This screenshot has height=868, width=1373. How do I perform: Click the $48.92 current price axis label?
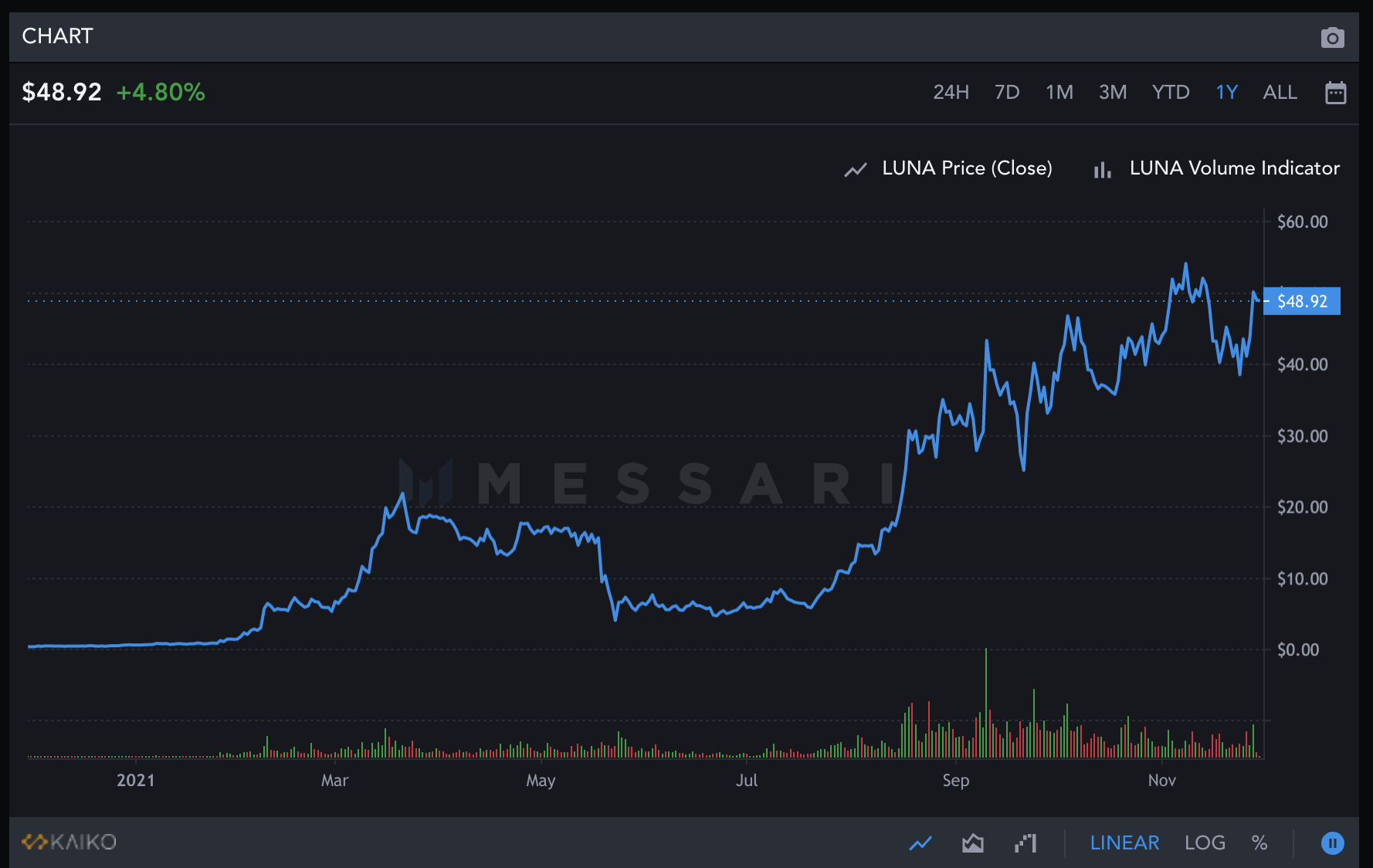1302,301
